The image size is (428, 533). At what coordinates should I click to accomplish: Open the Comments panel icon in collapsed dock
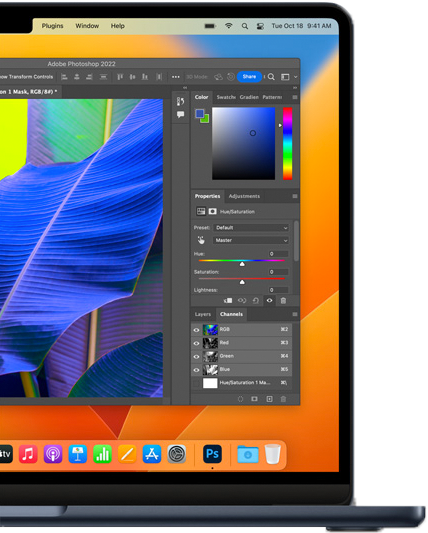pos(181,115)
